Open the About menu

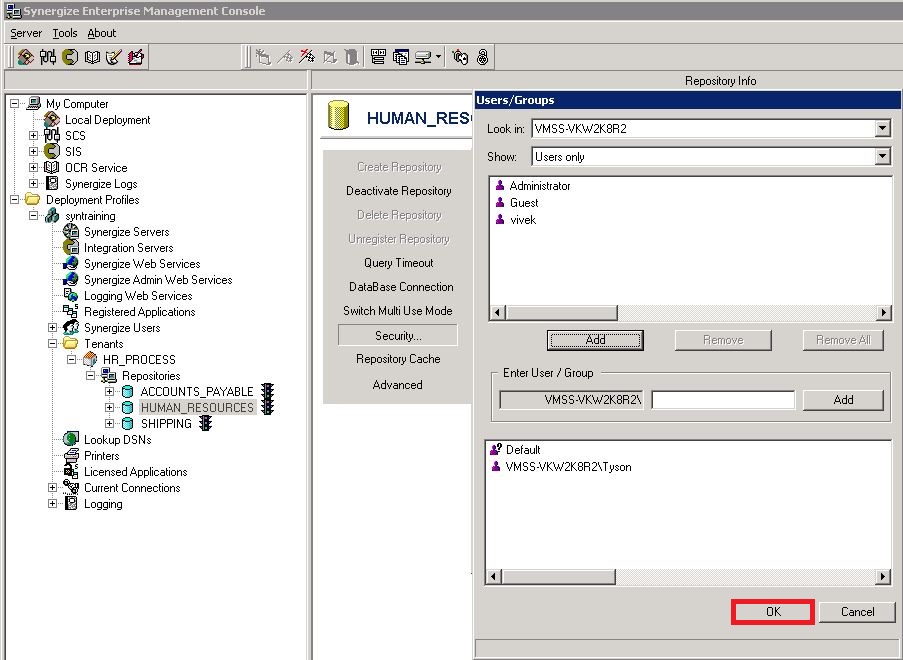tap(102, 33)
